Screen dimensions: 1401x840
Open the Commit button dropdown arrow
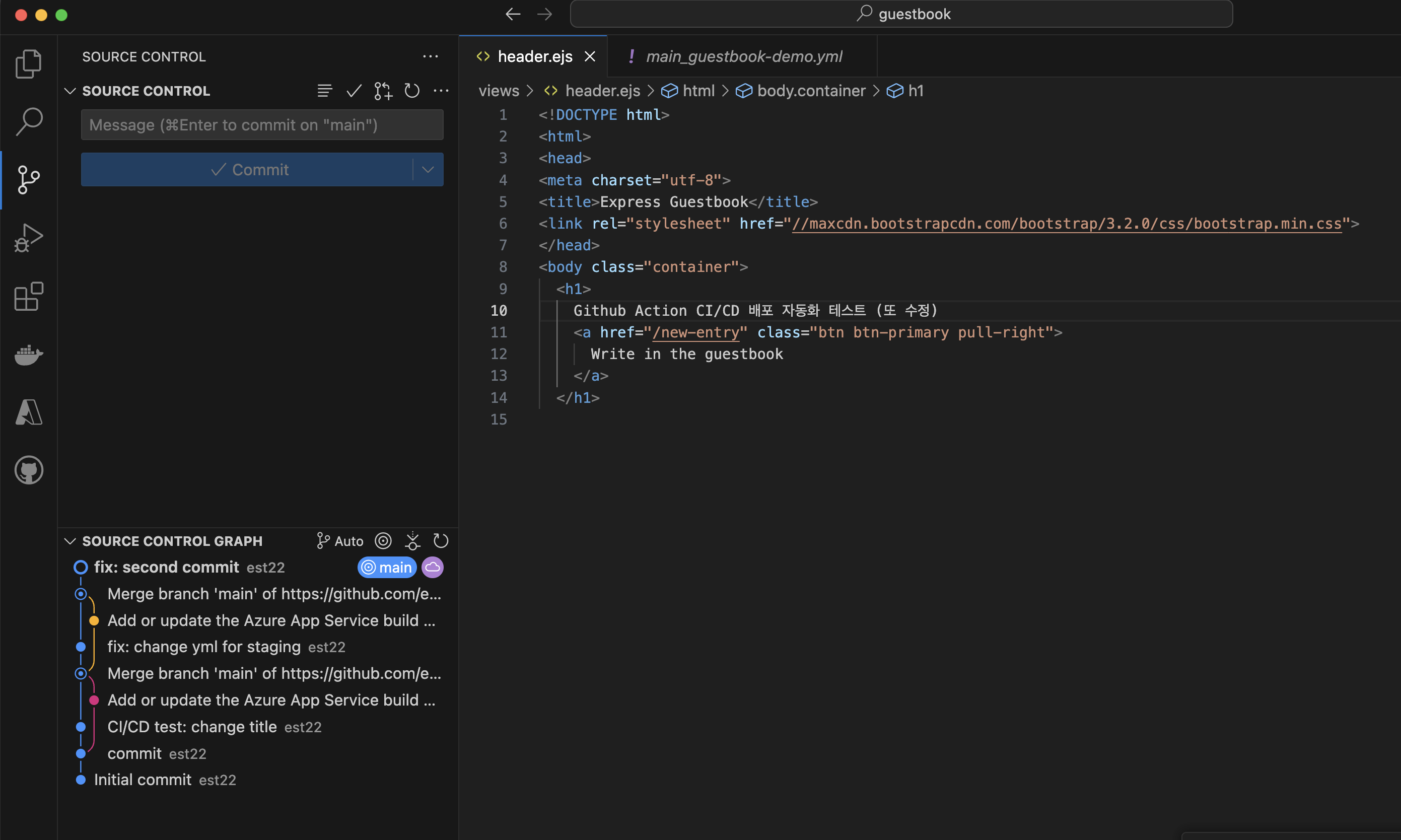[428, 169]
